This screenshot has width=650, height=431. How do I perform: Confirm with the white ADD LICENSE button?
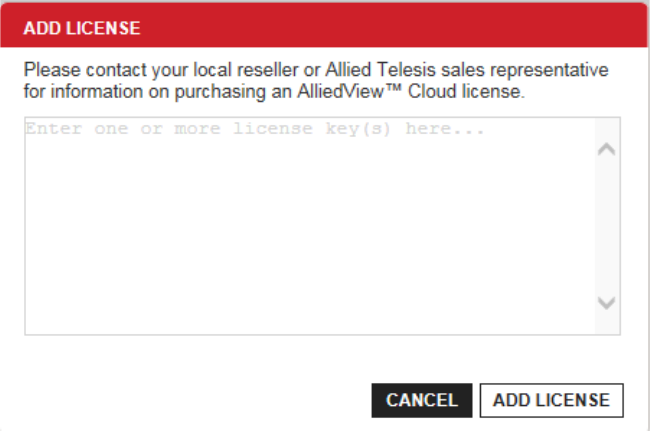pyautogui.click(x=551, y=400)
